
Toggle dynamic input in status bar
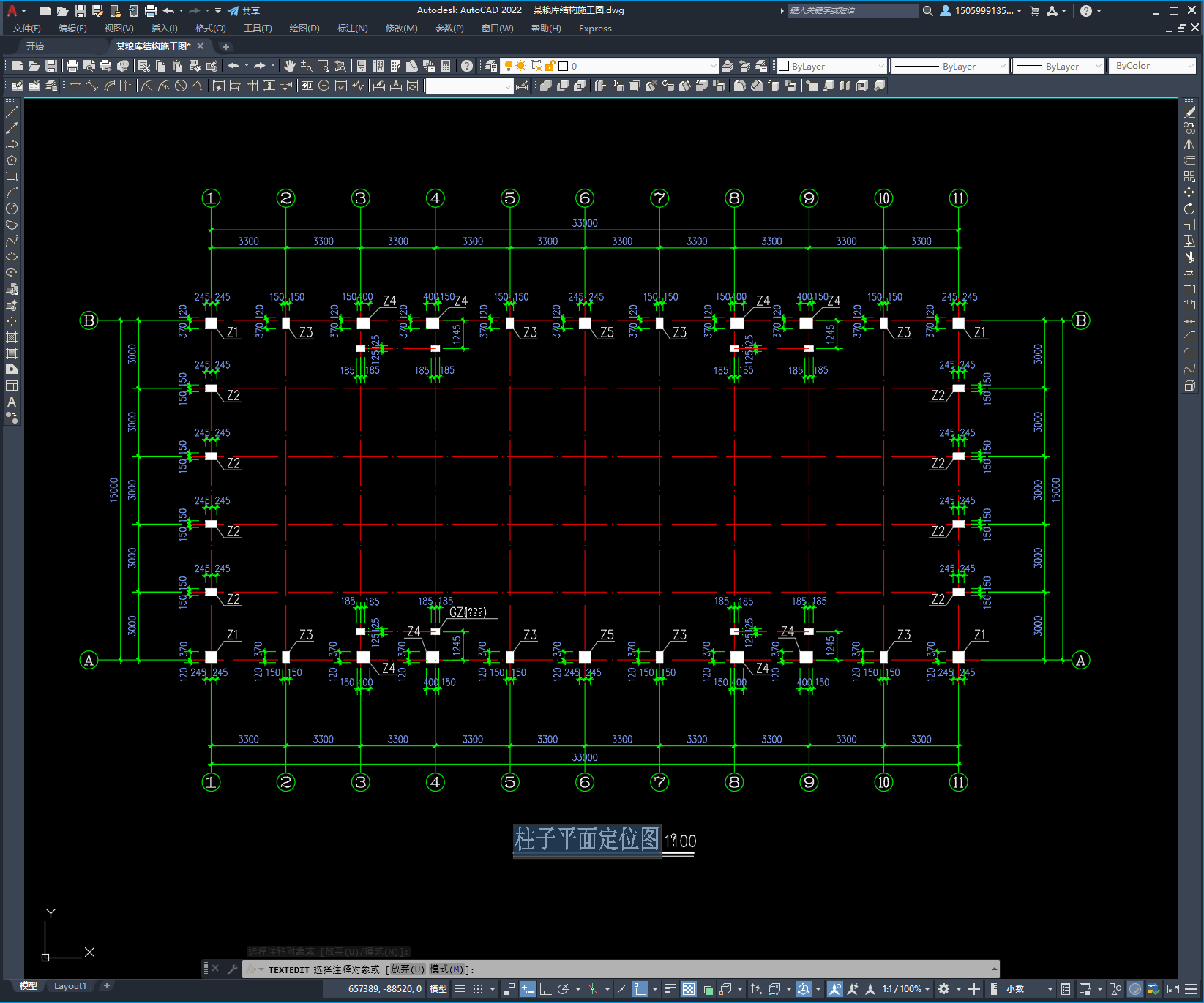[528, 989]
